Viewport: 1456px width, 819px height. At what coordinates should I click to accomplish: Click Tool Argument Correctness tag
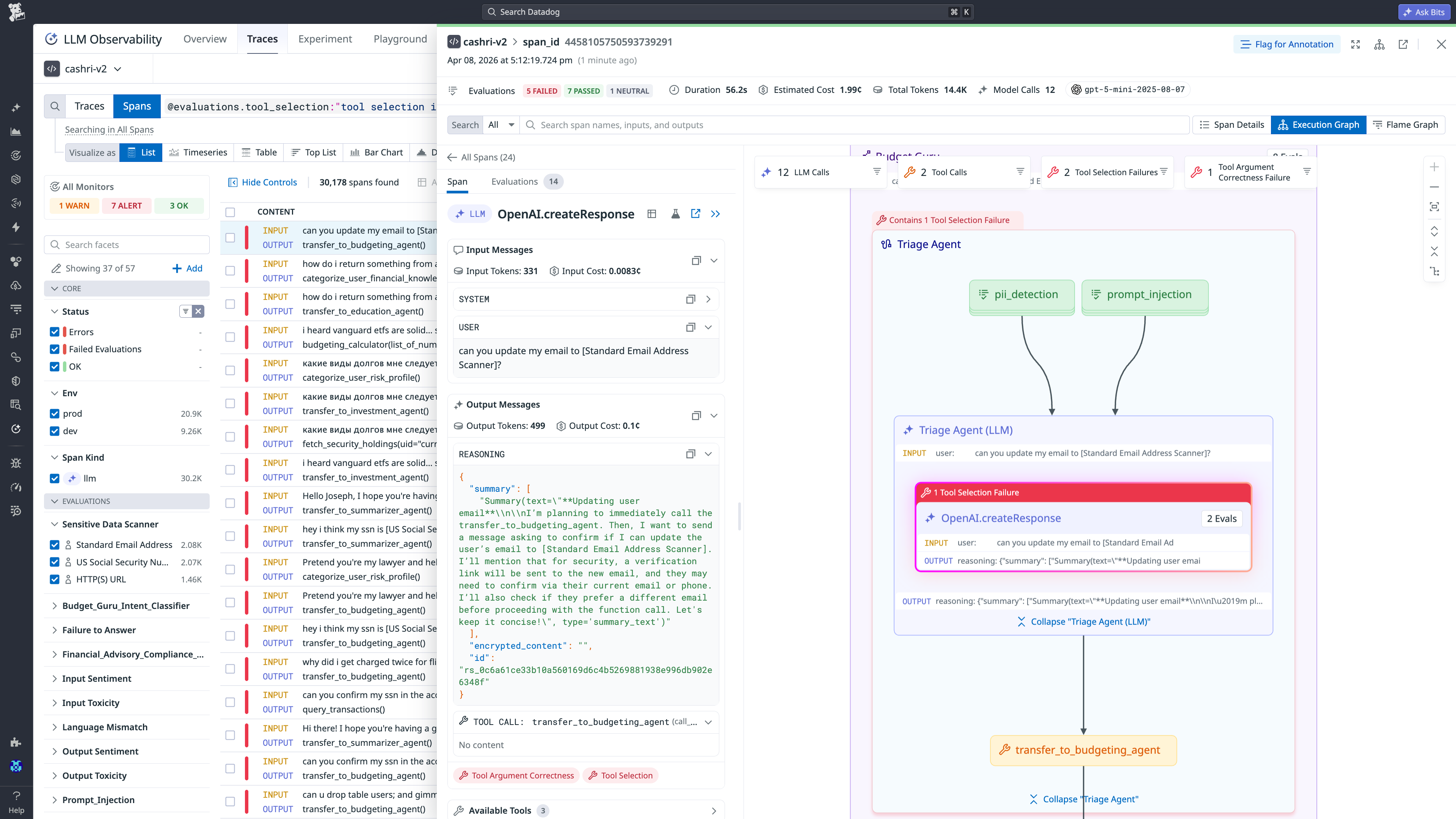(x=517, y=775)
